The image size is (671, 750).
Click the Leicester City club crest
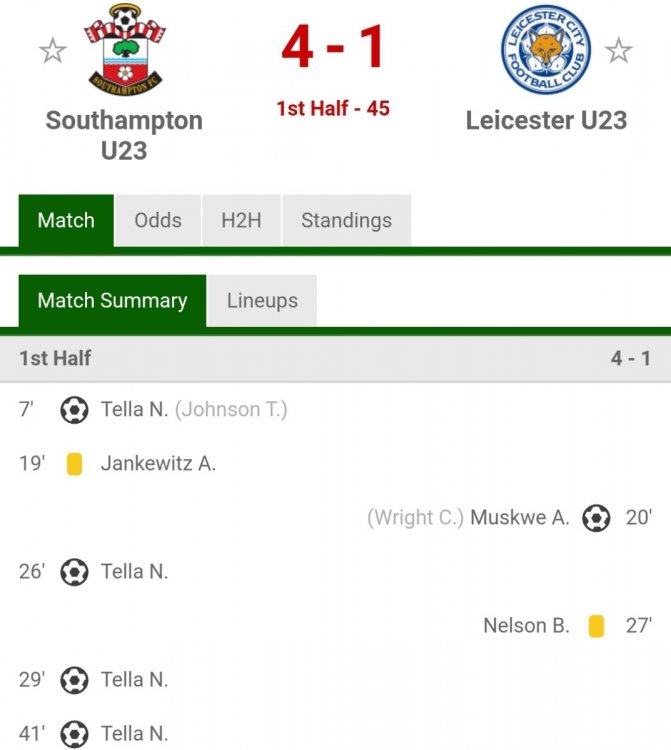[546, 50]
